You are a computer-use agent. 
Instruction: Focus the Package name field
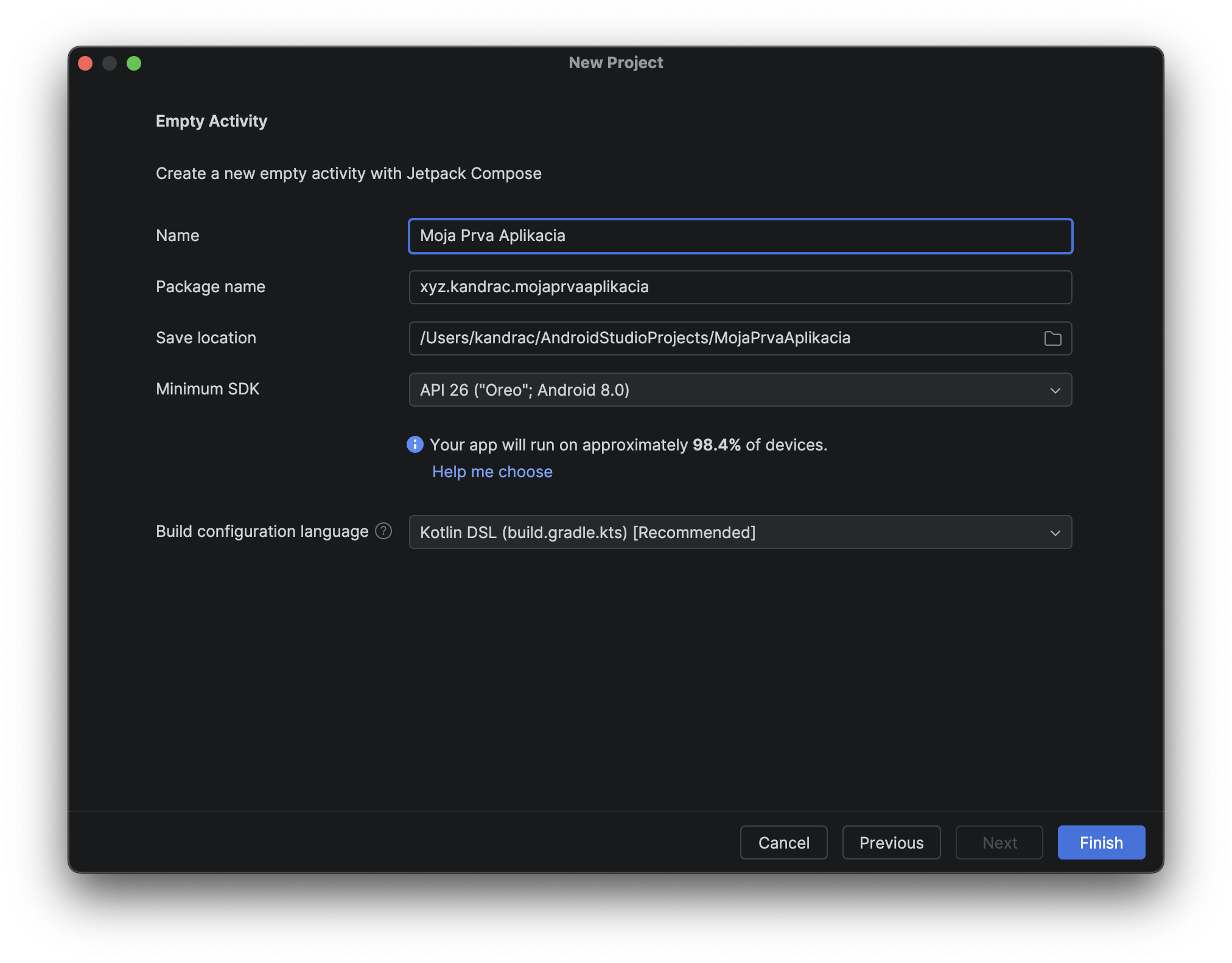click(740, 287)
